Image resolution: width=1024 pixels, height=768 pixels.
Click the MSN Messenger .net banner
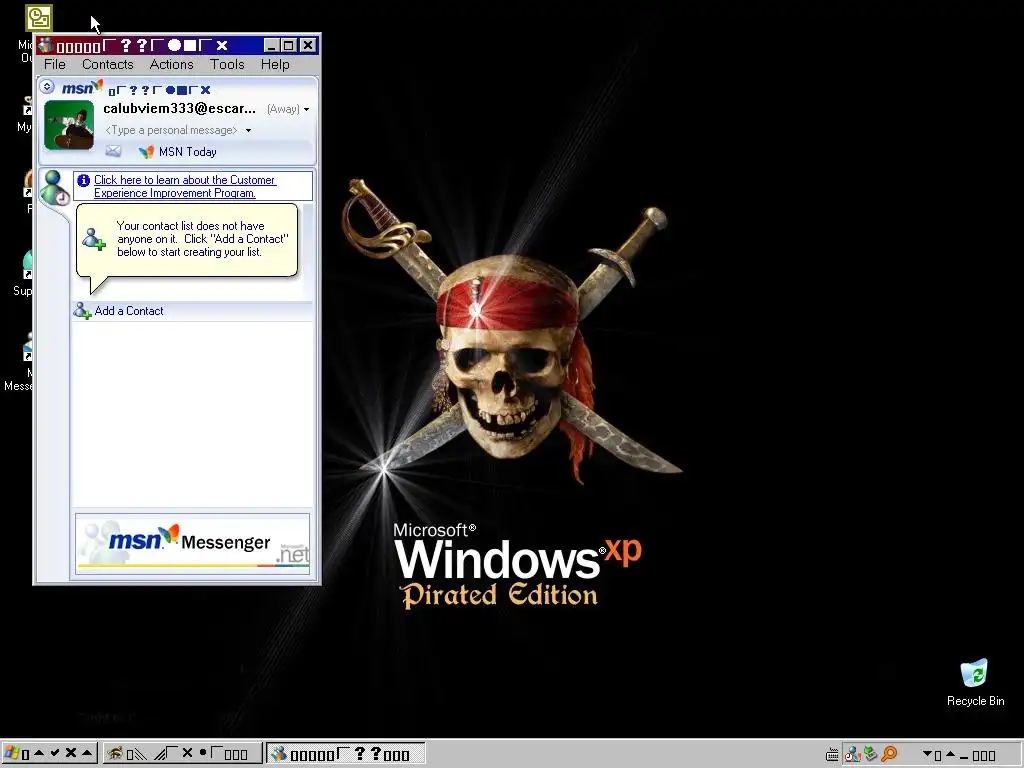[193, 544]
